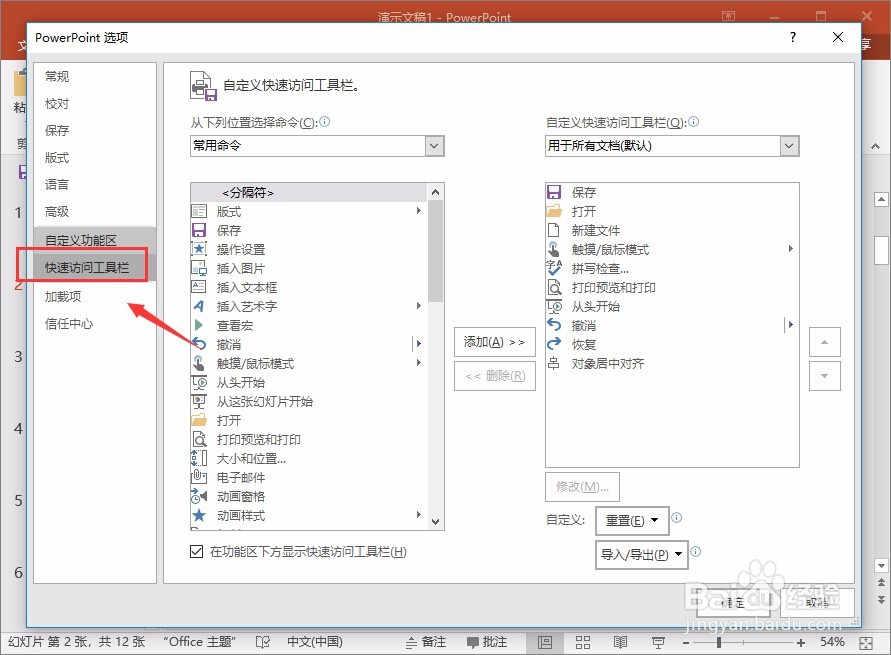Click Save (保存) icon in right toolbar list
The width and height of the screenshot is (891, 655).
[x=554, y=192]
